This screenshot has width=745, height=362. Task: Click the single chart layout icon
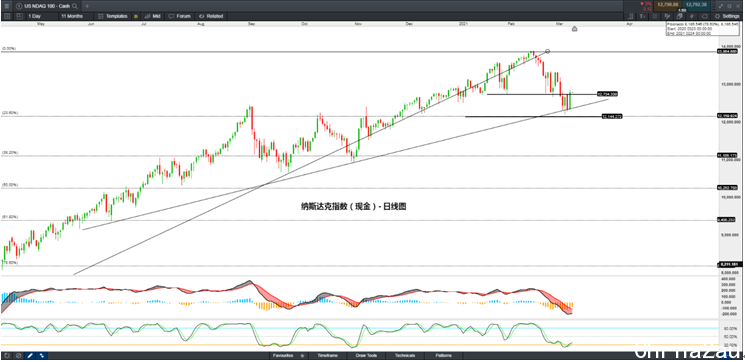[7, 16]
